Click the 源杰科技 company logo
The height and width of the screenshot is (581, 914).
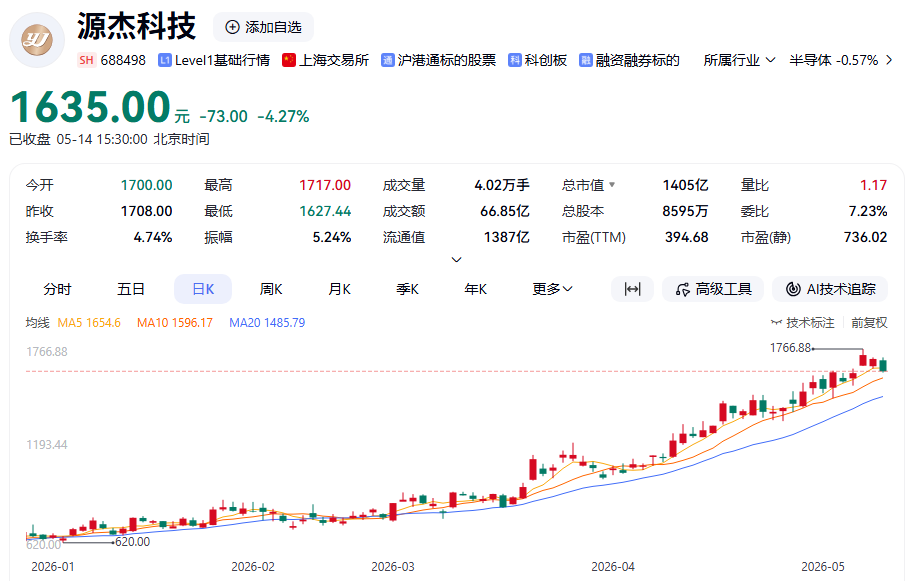pos(37,40)
